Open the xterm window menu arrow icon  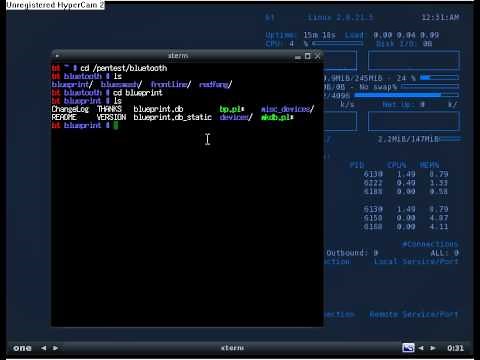tap(57, 56)
